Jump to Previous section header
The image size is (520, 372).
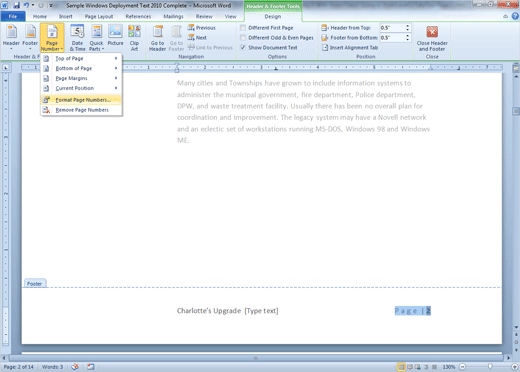pos(202,28)
